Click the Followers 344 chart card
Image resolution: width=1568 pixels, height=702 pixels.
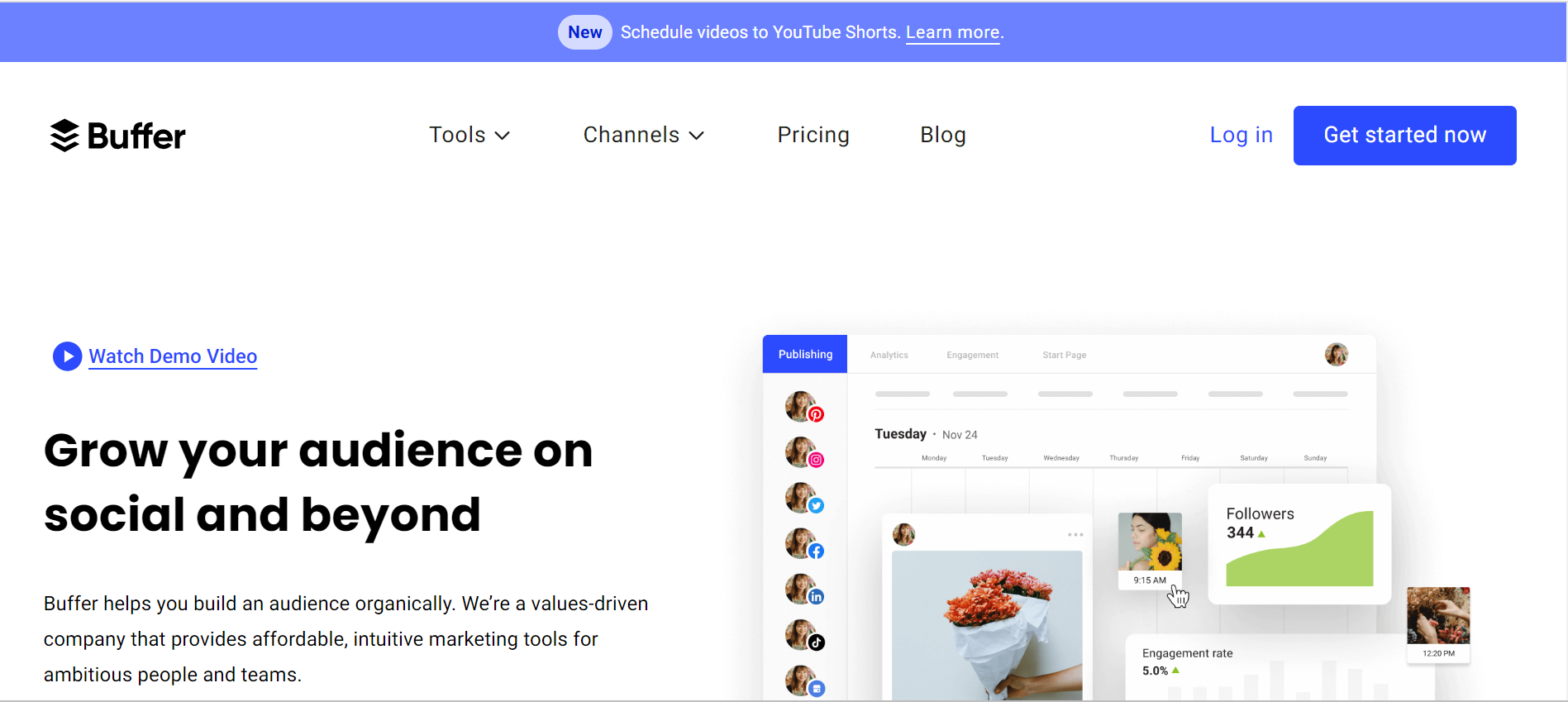click(1299, 544)
